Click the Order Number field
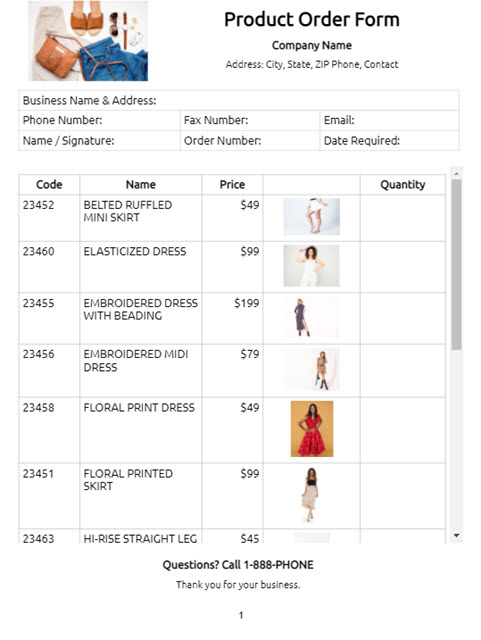This screenshot has height=640, width=481. (250, 141)
